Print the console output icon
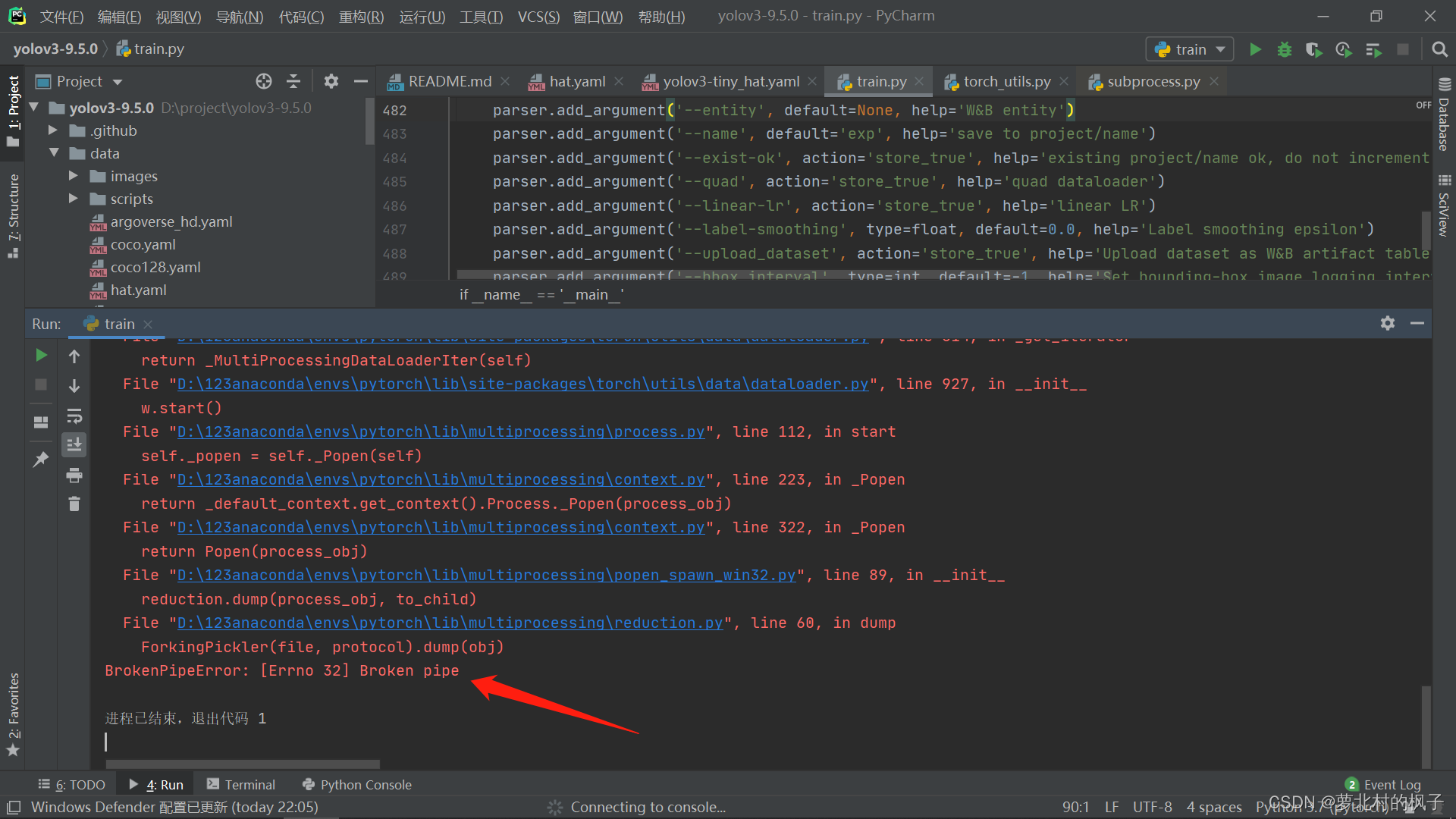This screenshot has height=819, width=1456. pos(74,475)
